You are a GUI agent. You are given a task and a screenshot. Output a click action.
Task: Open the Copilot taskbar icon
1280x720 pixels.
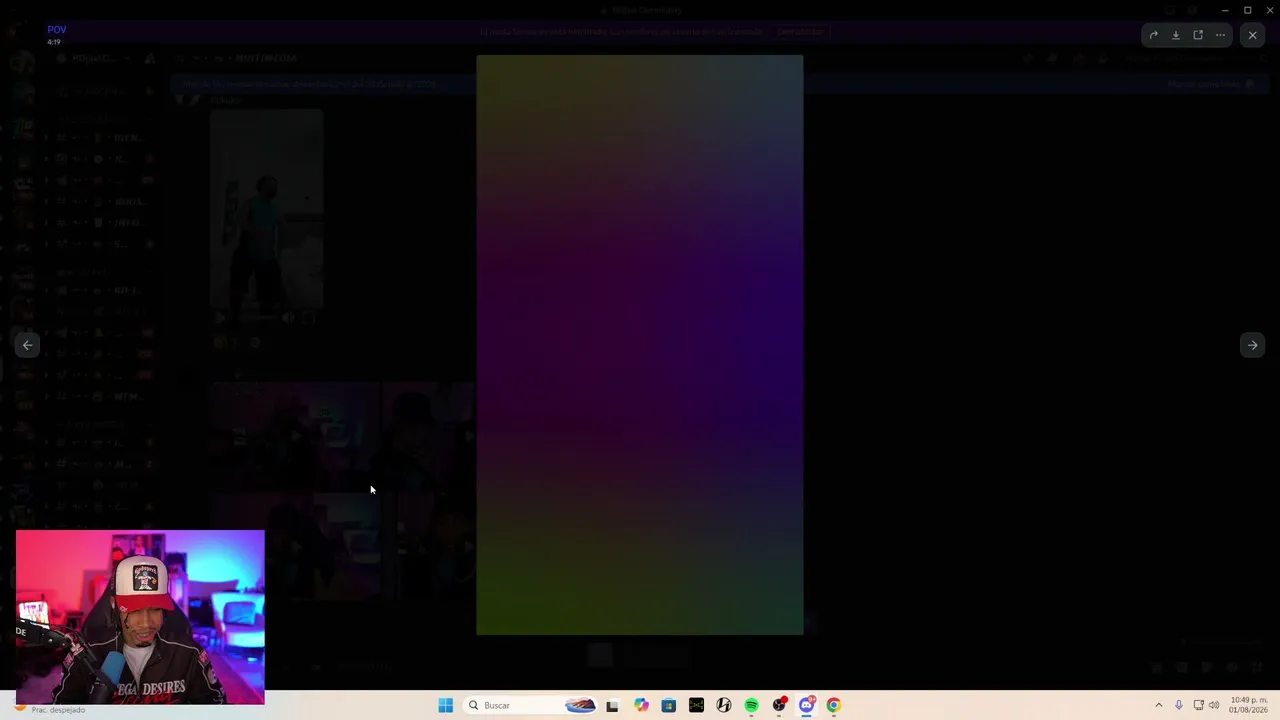(641, 705)
